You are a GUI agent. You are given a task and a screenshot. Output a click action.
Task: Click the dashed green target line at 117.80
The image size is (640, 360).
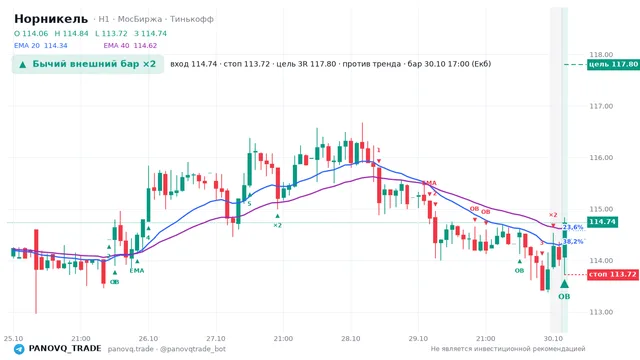coord(575,64)
